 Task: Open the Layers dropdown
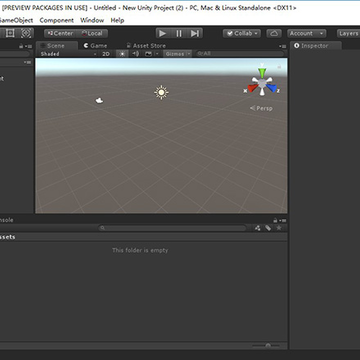(349, 33)
